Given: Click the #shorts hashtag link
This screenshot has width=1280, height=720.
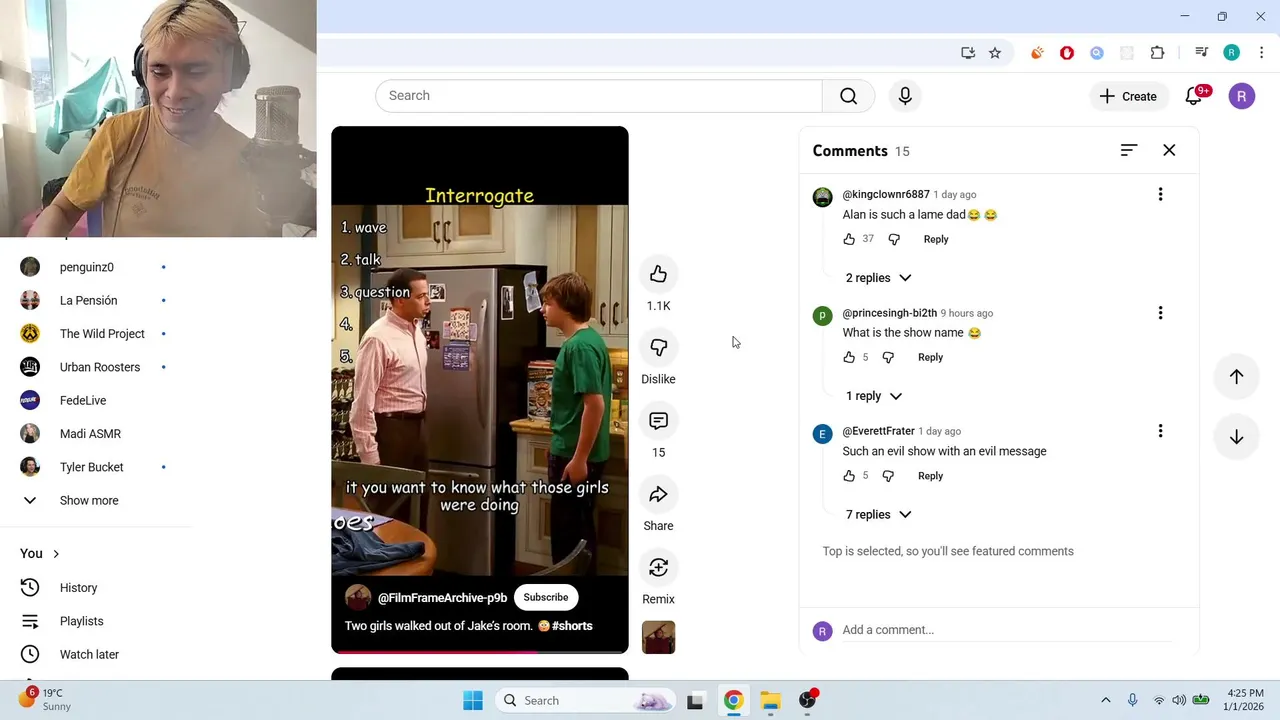Looking at the screenshot, I should [572, 626].
